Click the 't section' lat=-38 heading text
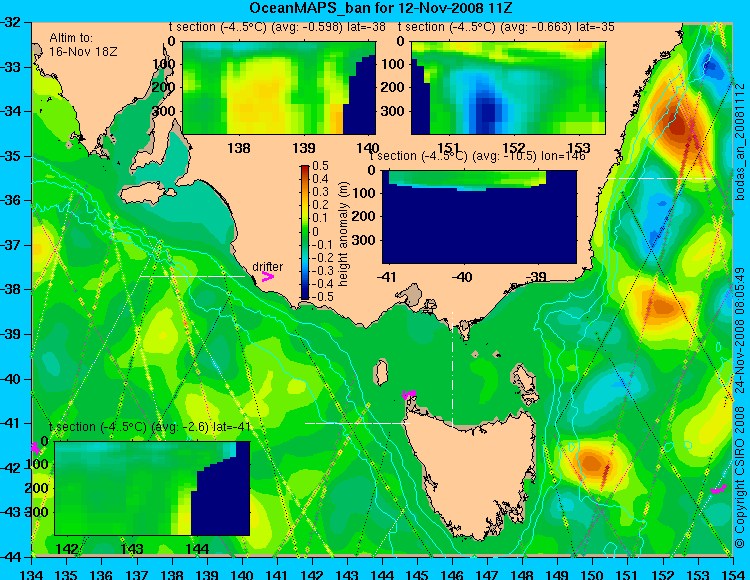The height and width of the screenshot is (580, 750). (277, 27)
